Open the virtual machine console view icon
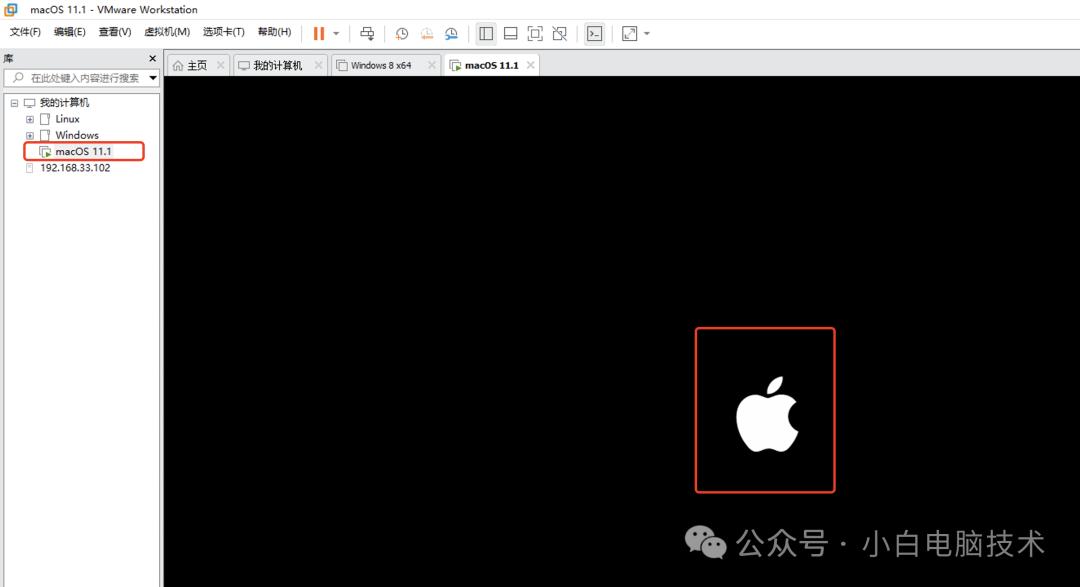The image size is (1080, 587). (595, 33)
